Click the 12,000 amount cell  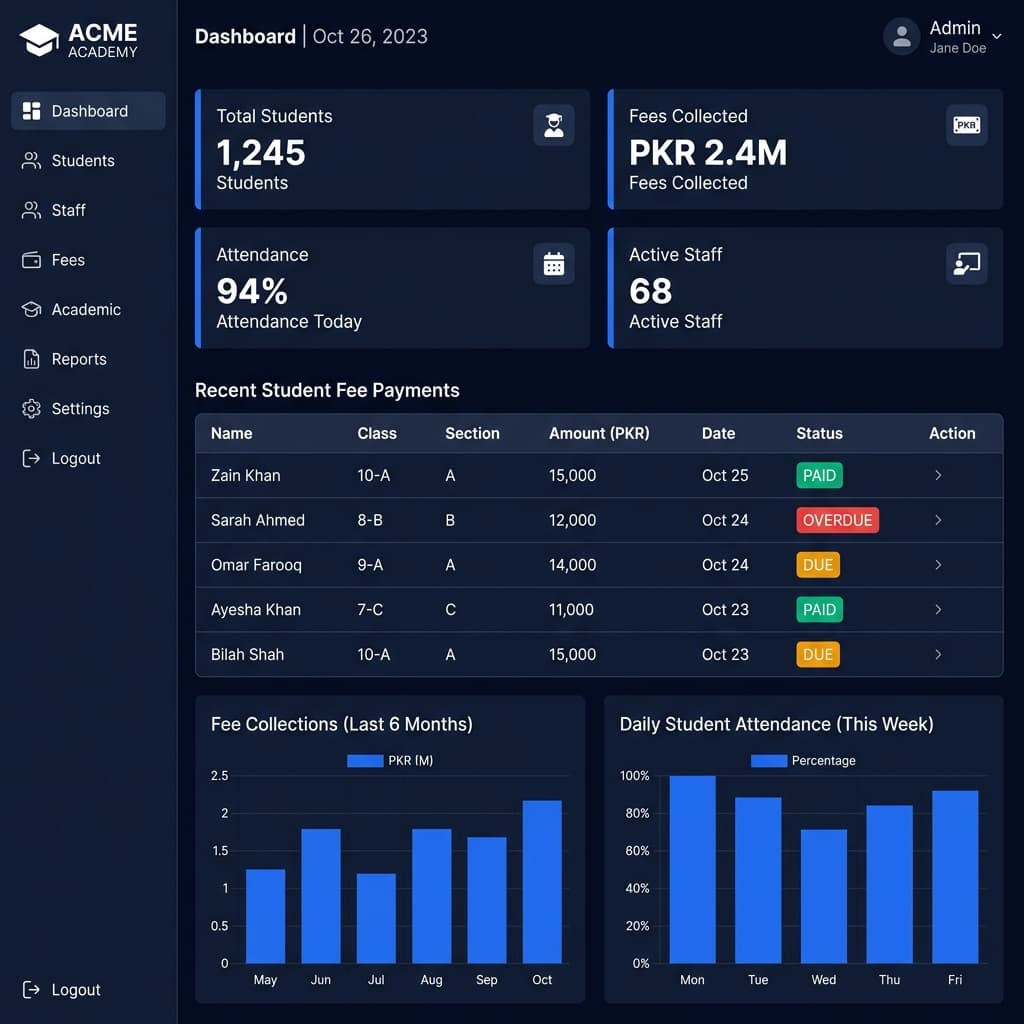point(572,520)
